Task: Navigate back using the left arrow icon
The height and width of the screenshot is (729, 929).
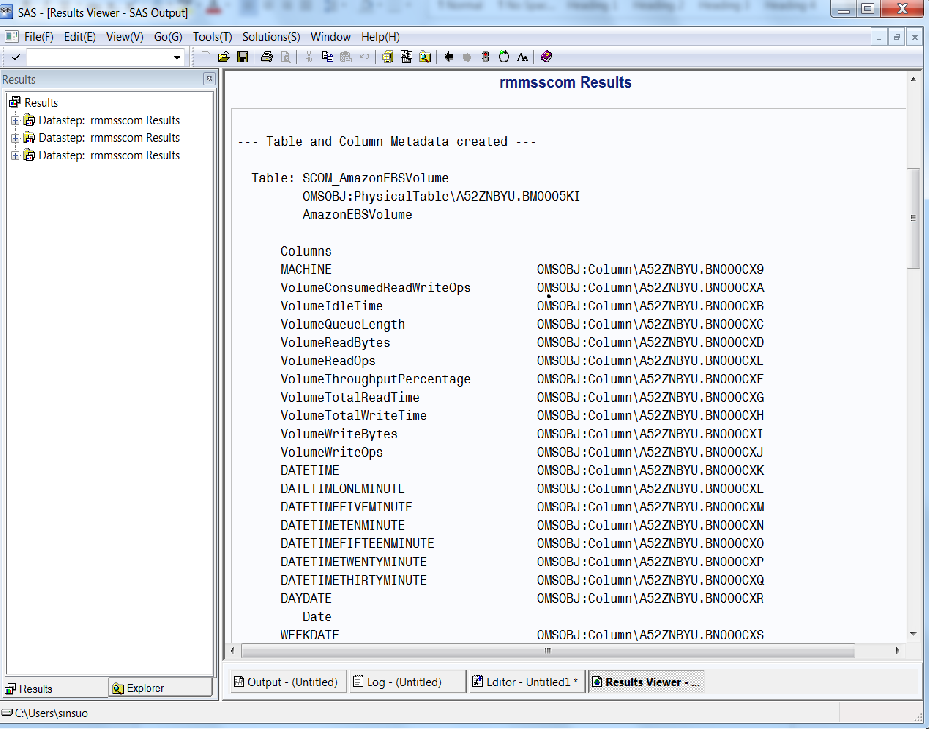Action: pyautogui.click(x=447, y=56)
